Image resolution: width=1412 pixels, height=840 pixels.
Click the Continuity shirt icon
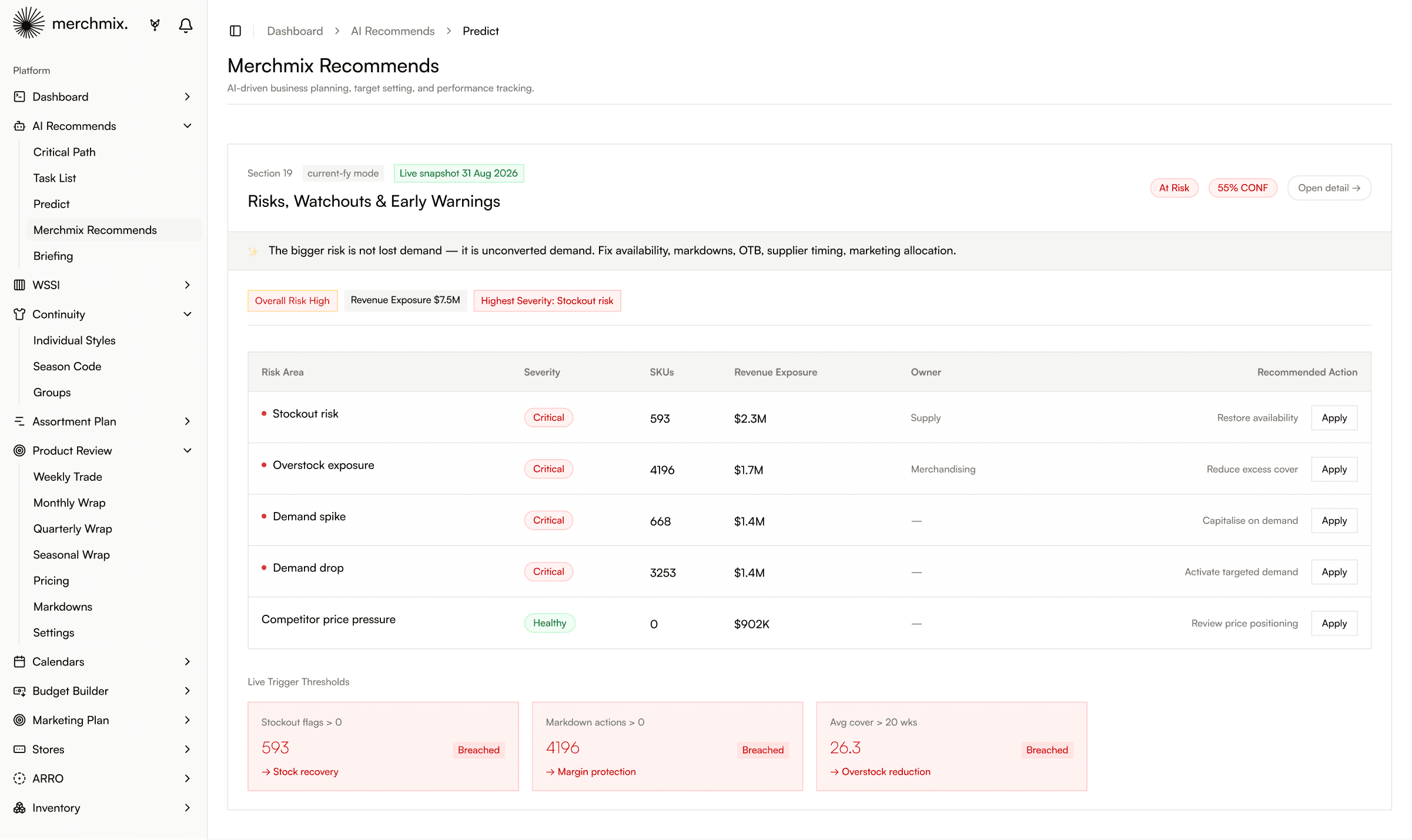point(19,314)
